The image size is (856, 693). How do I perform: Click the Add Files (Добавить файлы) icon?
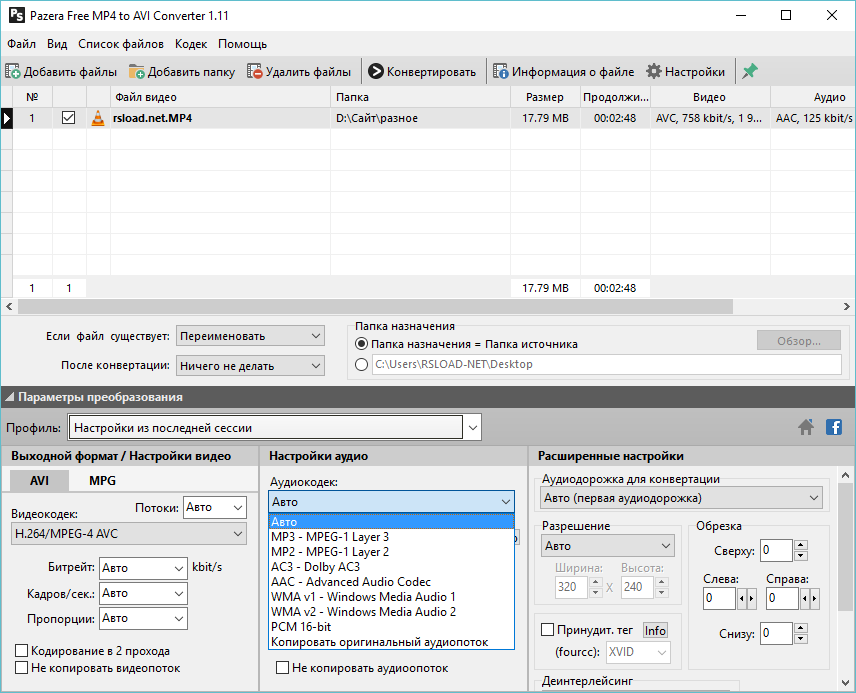tap(13, 72)
